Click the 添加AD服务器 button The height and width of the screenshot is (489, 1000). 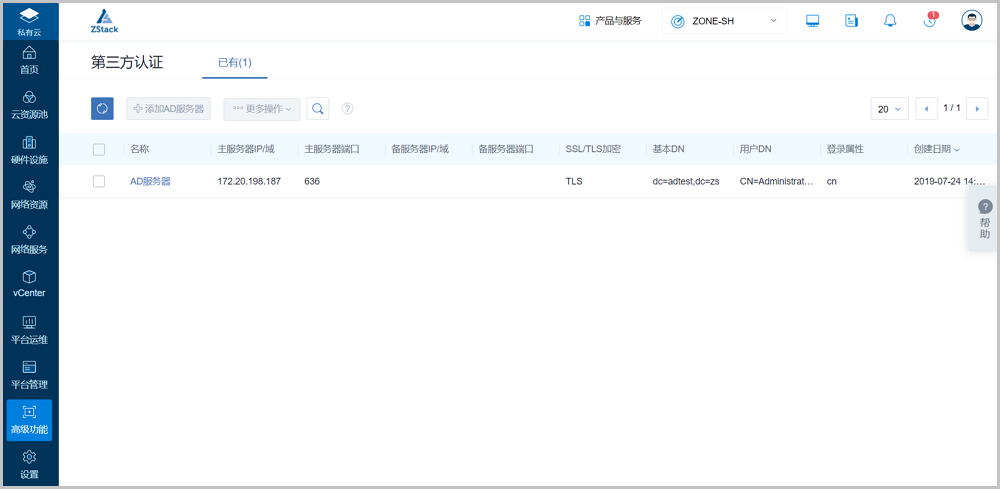(168, 108)
